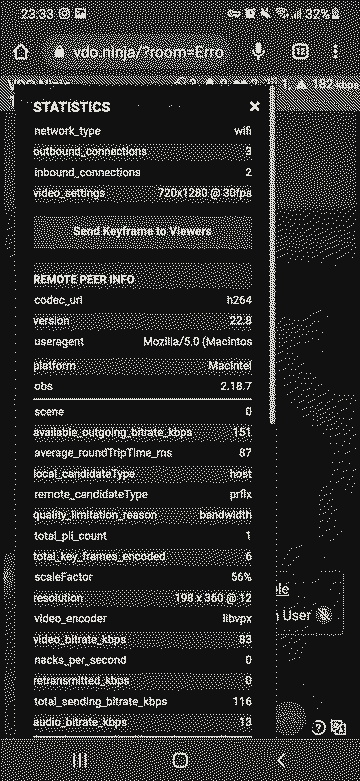360x781 pixels.
Task: Open the help question mark icon
Action: pyautogui.click(x=318, y=728)
